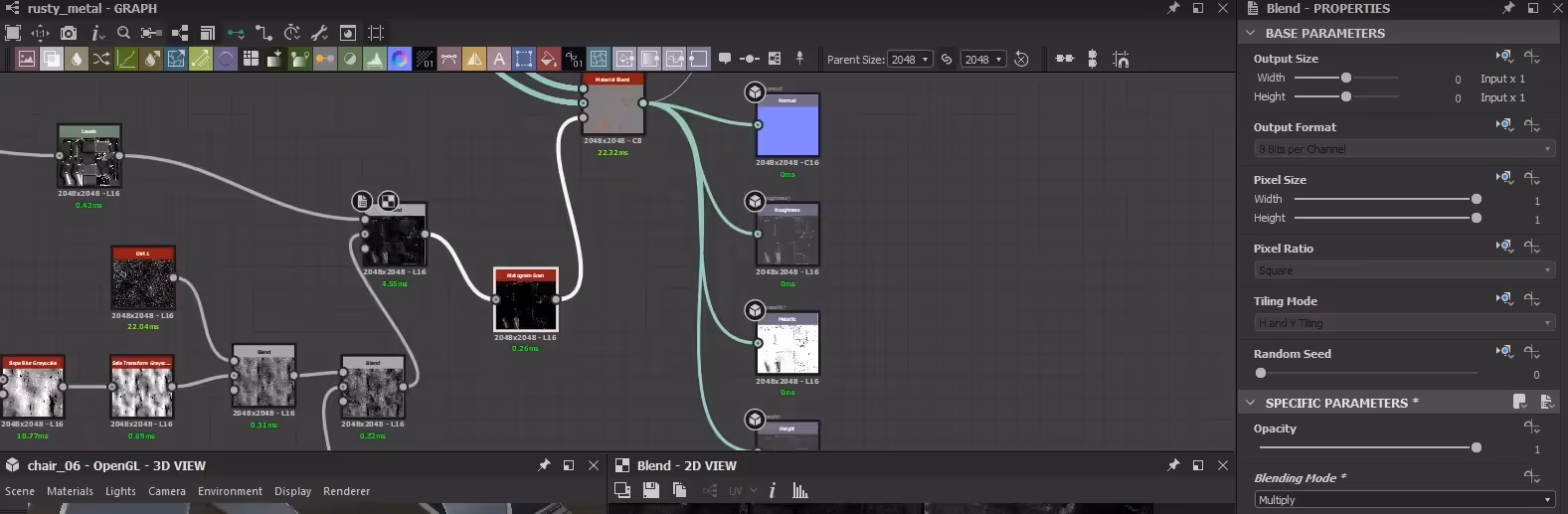Click the Opacity slider handle
The image size is (1568, 514).
(x=1477, y=447)
